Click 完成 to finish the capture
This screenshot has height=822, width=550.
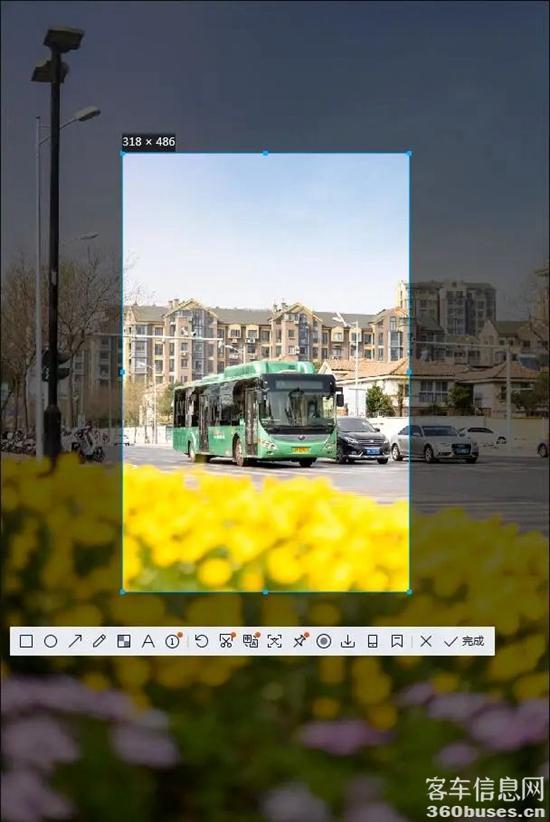[464, 641]
